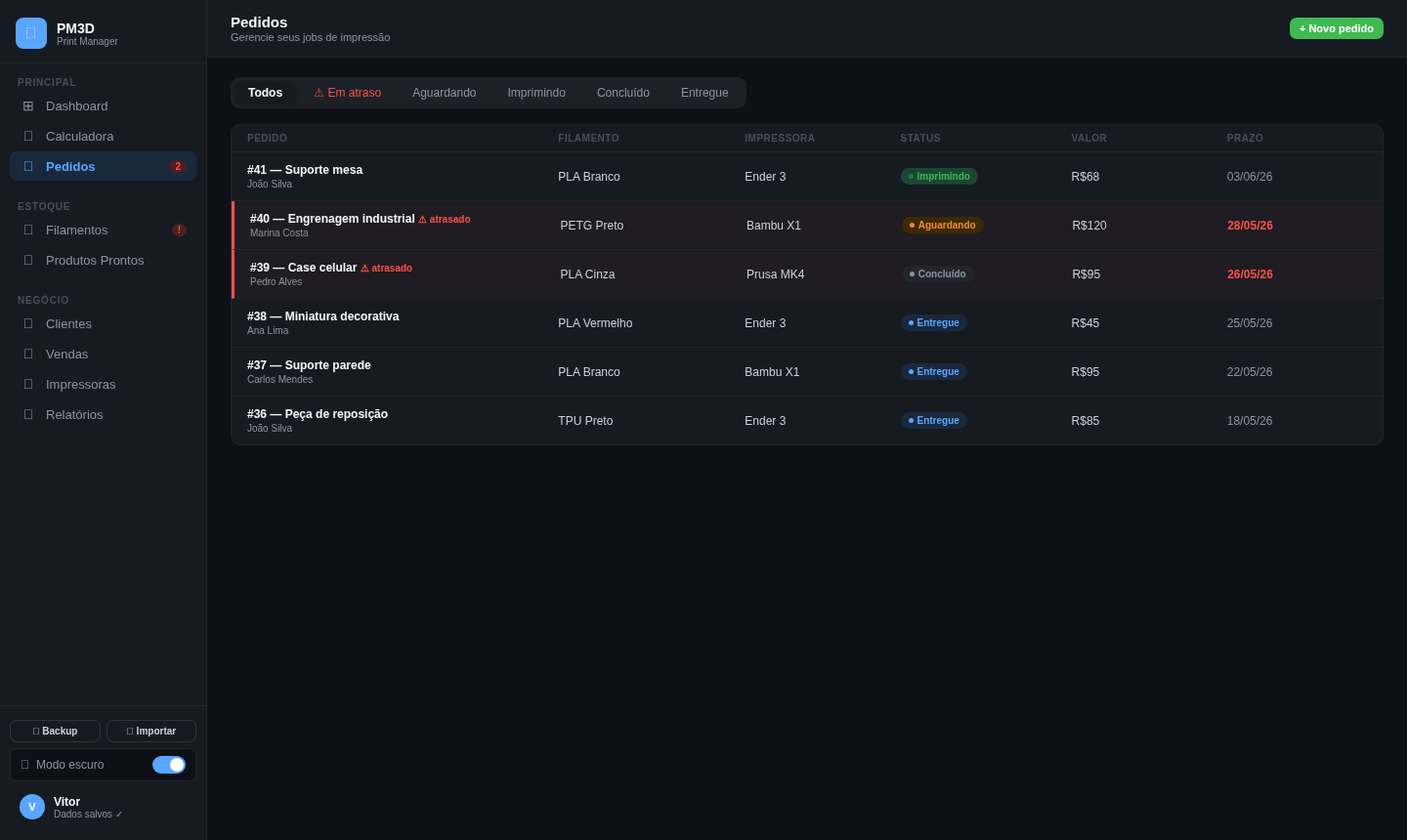The width and height of the screenshot is (1407, 840).
Task: Open the Dashboard menu item
Action: tap(103, 105)
